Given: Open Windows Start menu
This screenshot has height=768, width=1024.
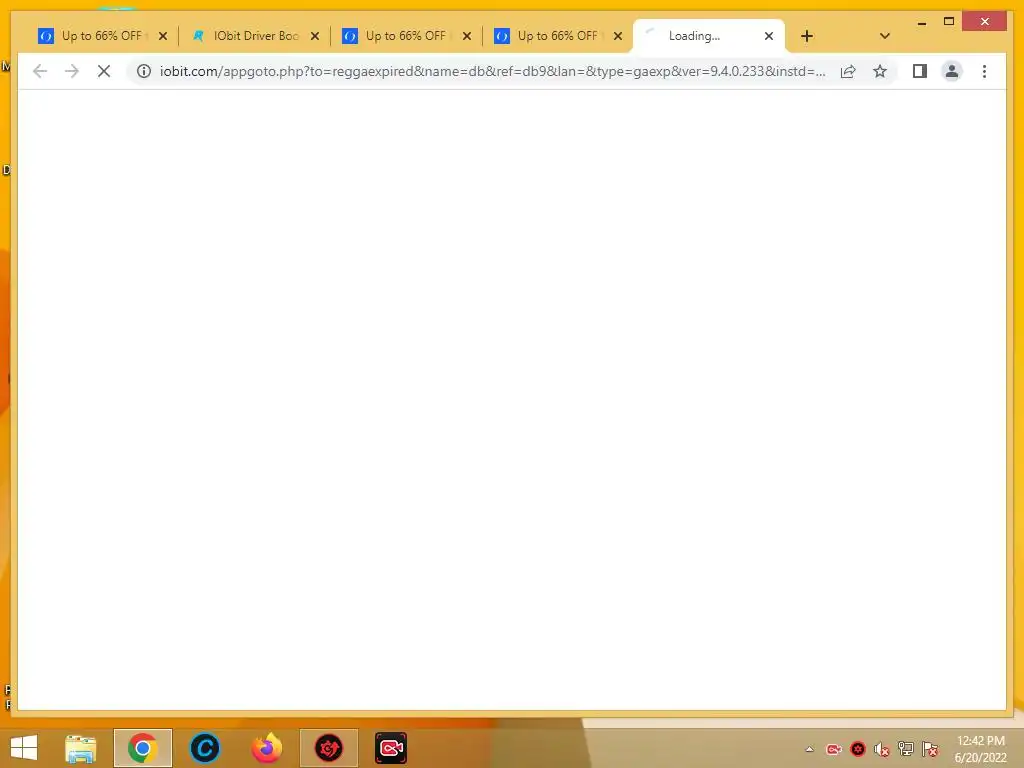Looking at the screenshot, I should (x=24, y=748).
